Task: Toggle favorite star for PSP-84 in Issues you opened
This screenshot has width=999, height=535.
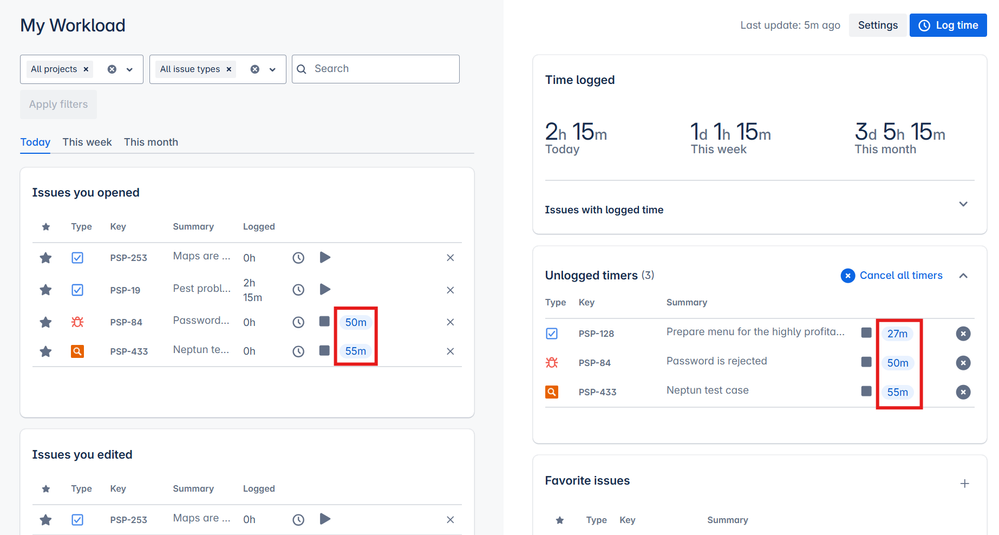Action: [x=45, y=322]
